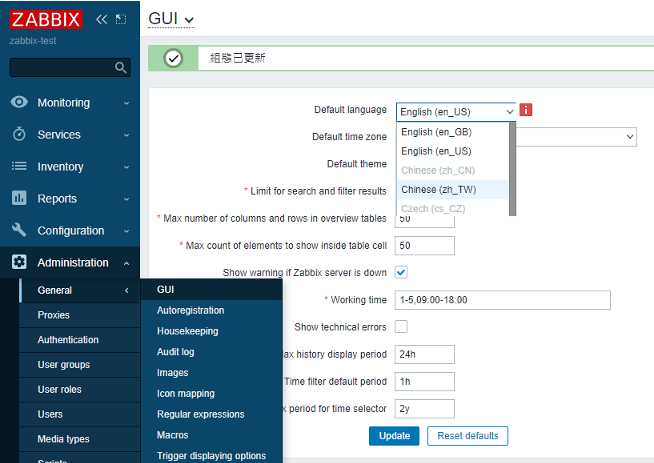The width and height of the screenshot is (654, 463).
Task: Select Regular expressions in General submenu
Action: click(212, 414)
